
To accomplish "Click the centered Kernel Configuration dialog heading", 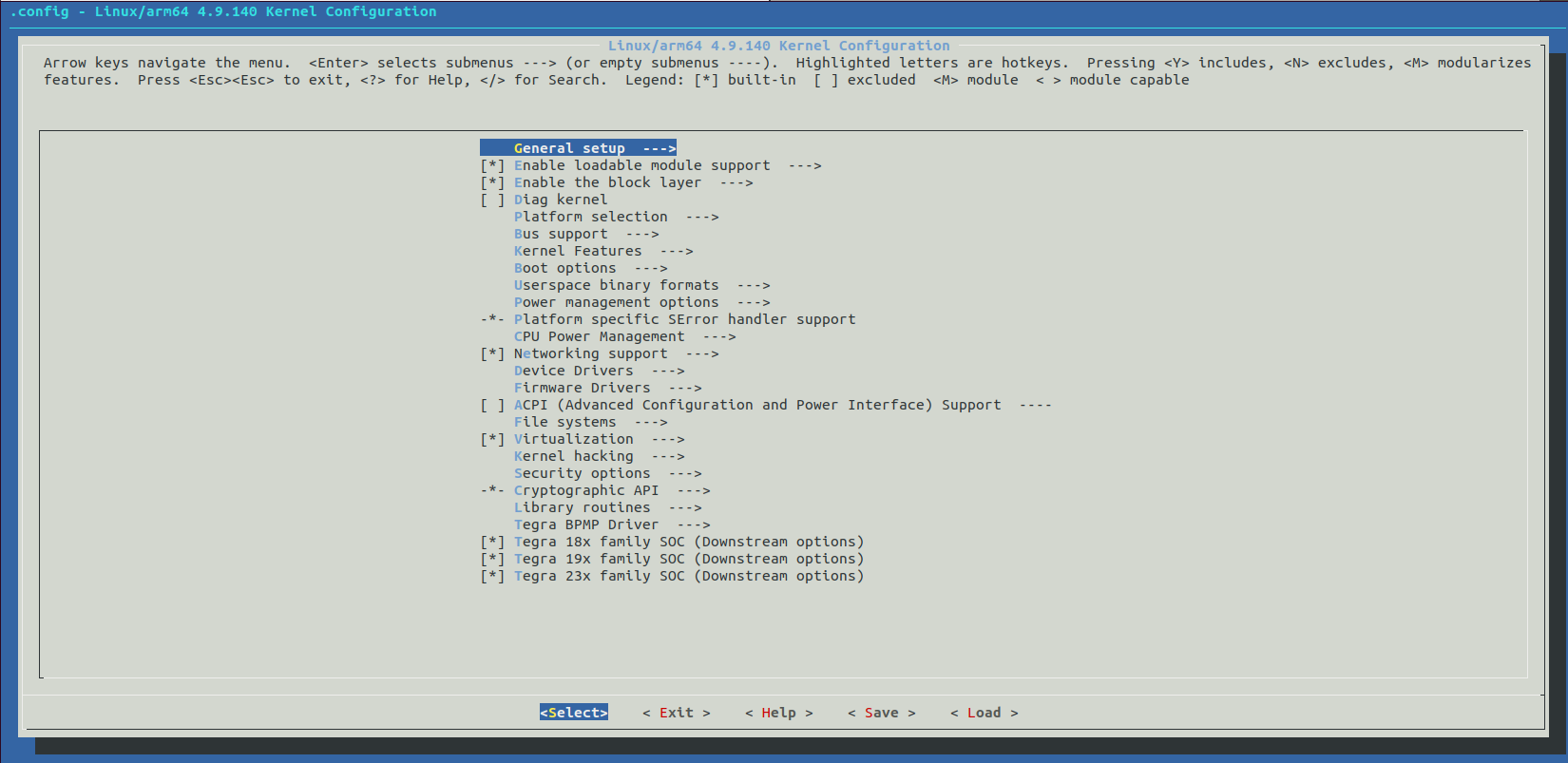I will coord(779,46).
